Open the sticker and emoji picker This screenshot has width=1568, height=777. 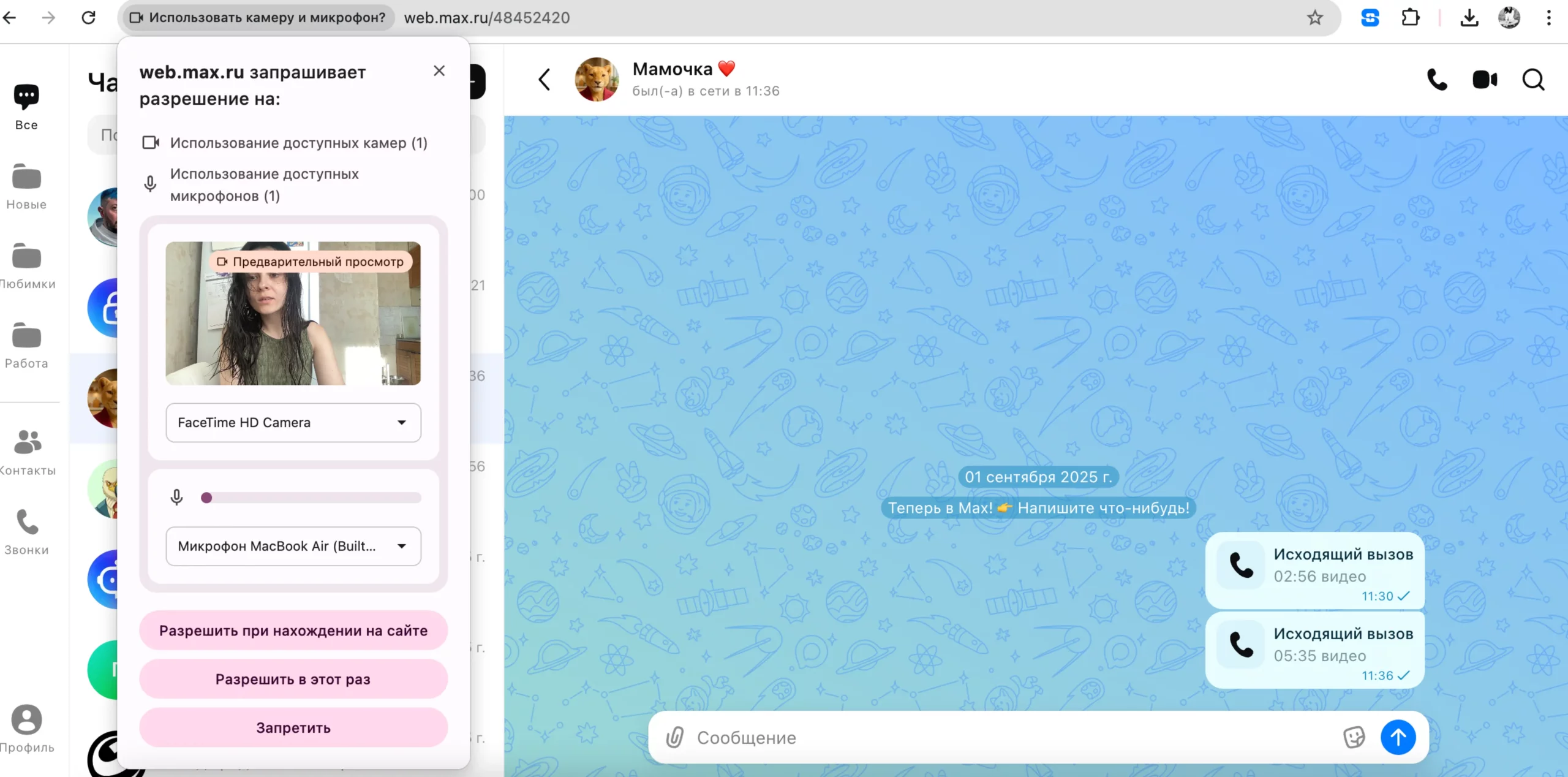click(x=1354, y=737)
